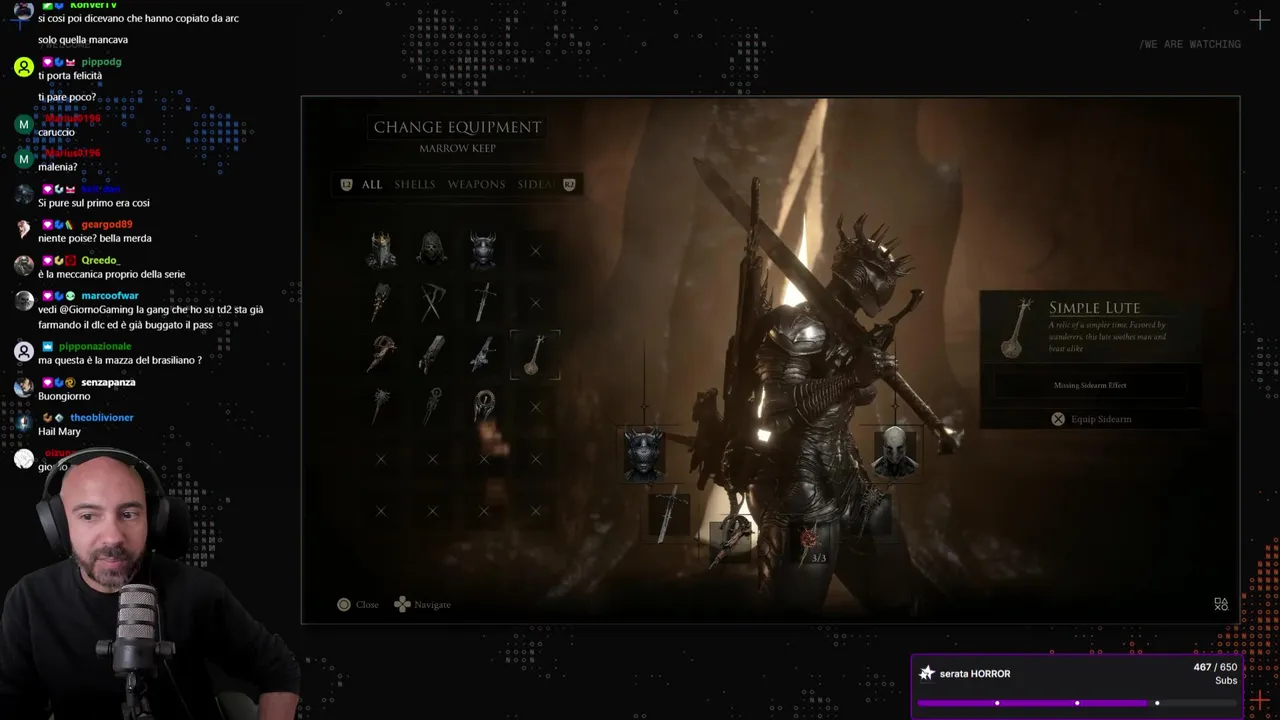Select the crowned helmet shell in inventory
Viewport: 1280px width, 720px height.
coord(381,249)
